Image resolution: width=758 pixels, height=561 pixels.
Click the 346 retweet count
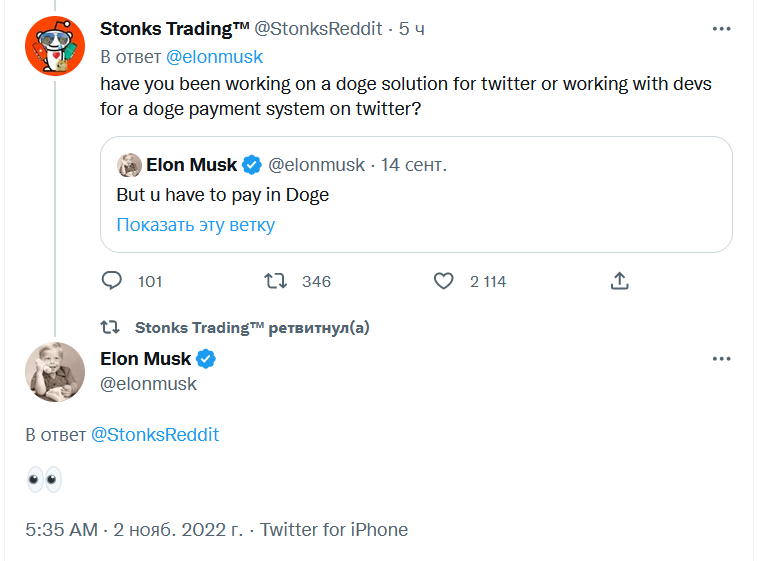click(316, 282)
